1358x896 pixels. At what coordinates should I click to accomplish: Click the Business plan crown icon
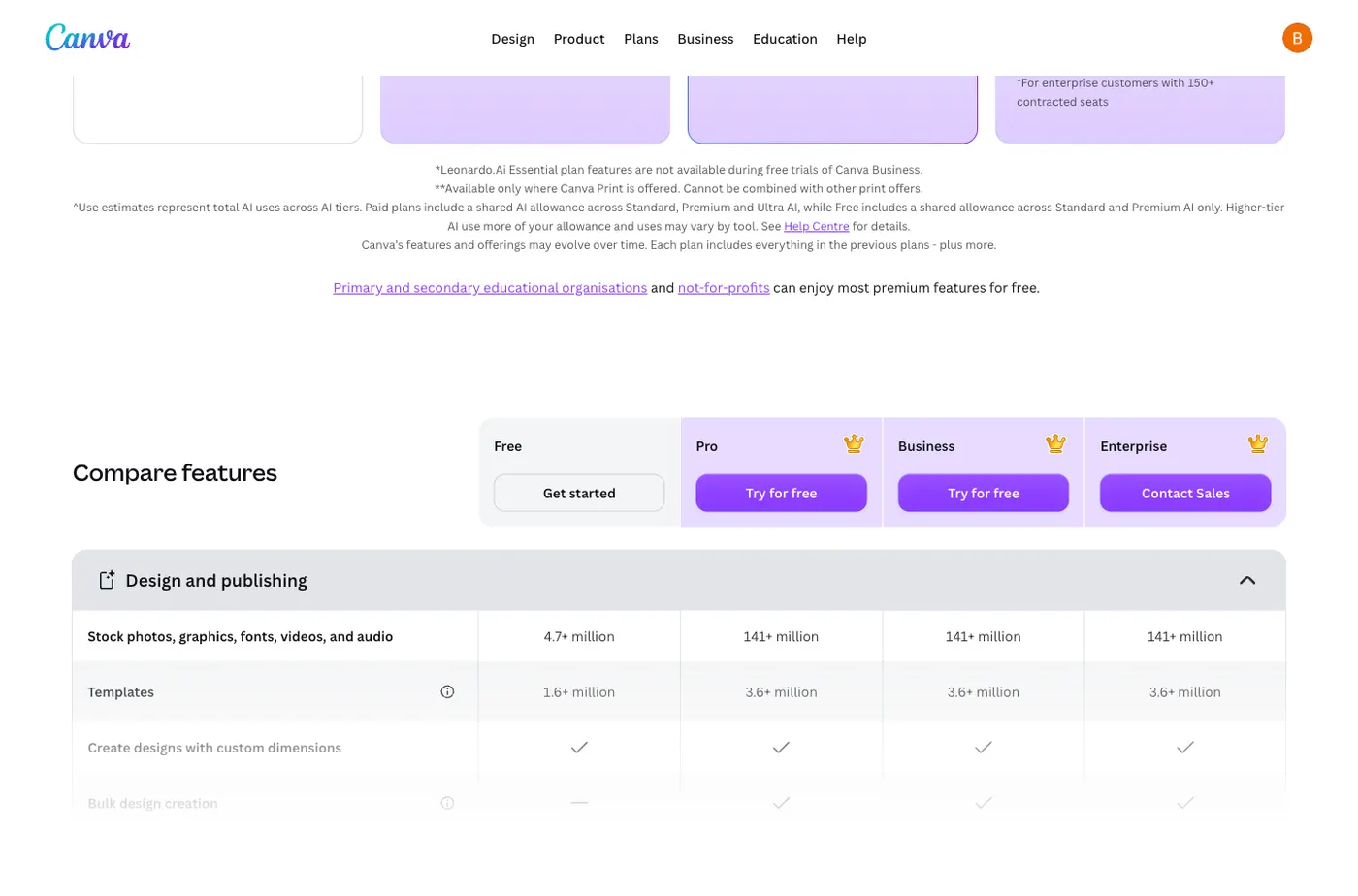[x=1055, y=444]
